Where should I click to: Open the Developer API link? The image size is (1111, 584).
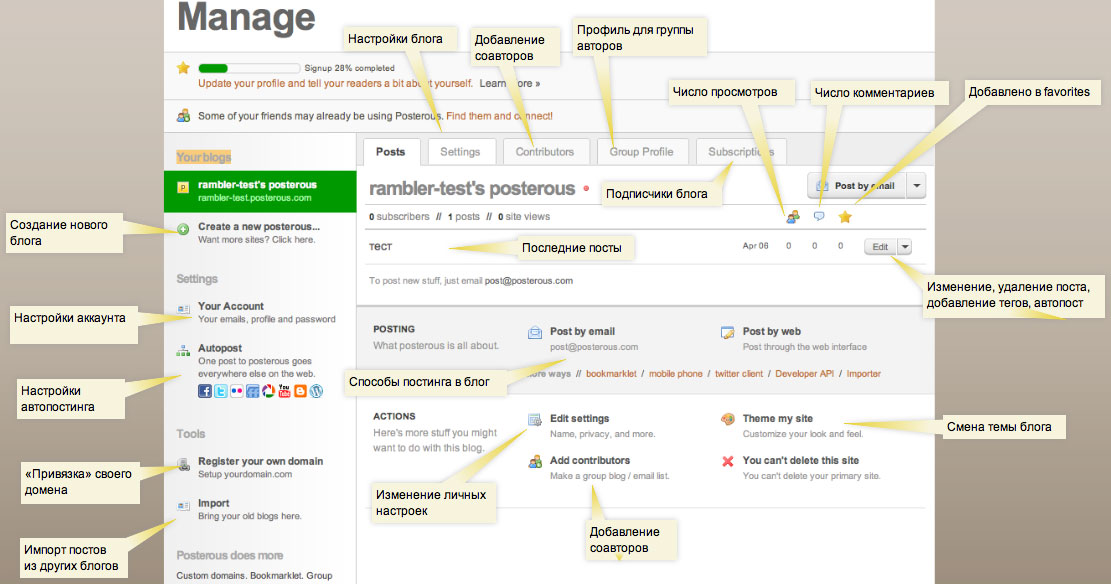click(x=804, y=374)
